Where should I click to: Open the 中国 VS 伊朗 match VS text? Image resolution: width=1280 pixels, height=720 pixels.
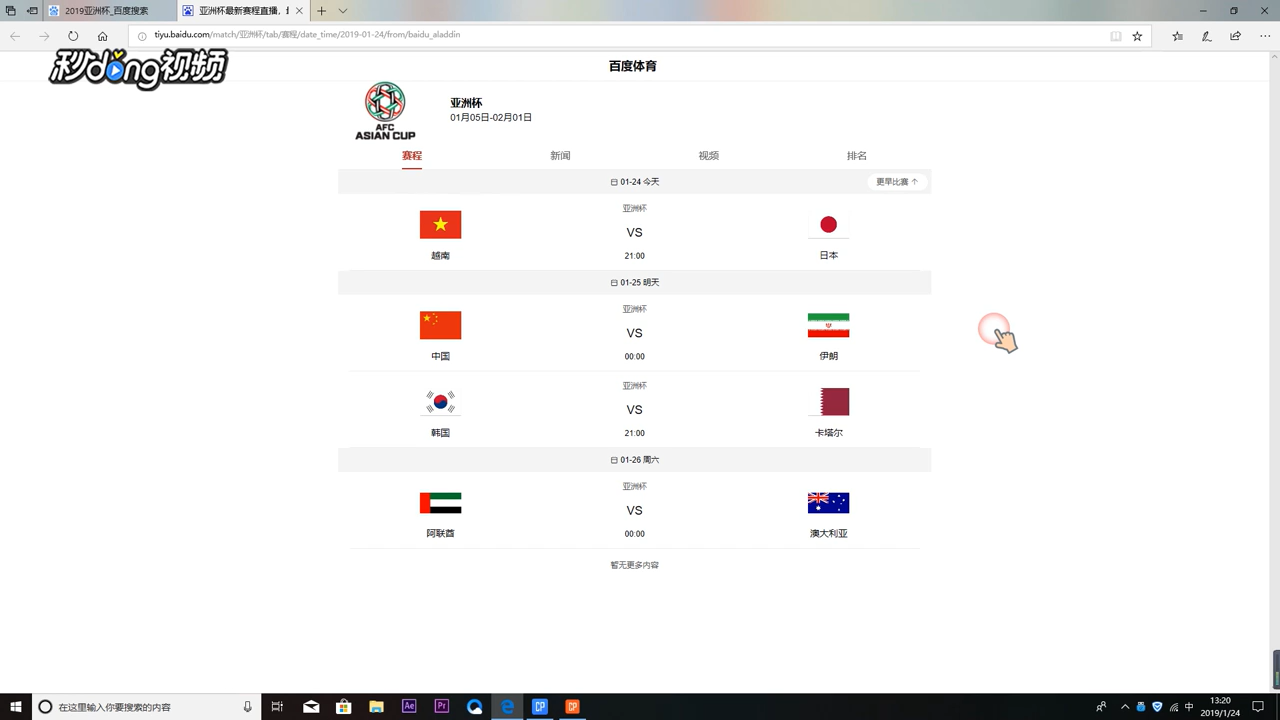click(634, 333)
